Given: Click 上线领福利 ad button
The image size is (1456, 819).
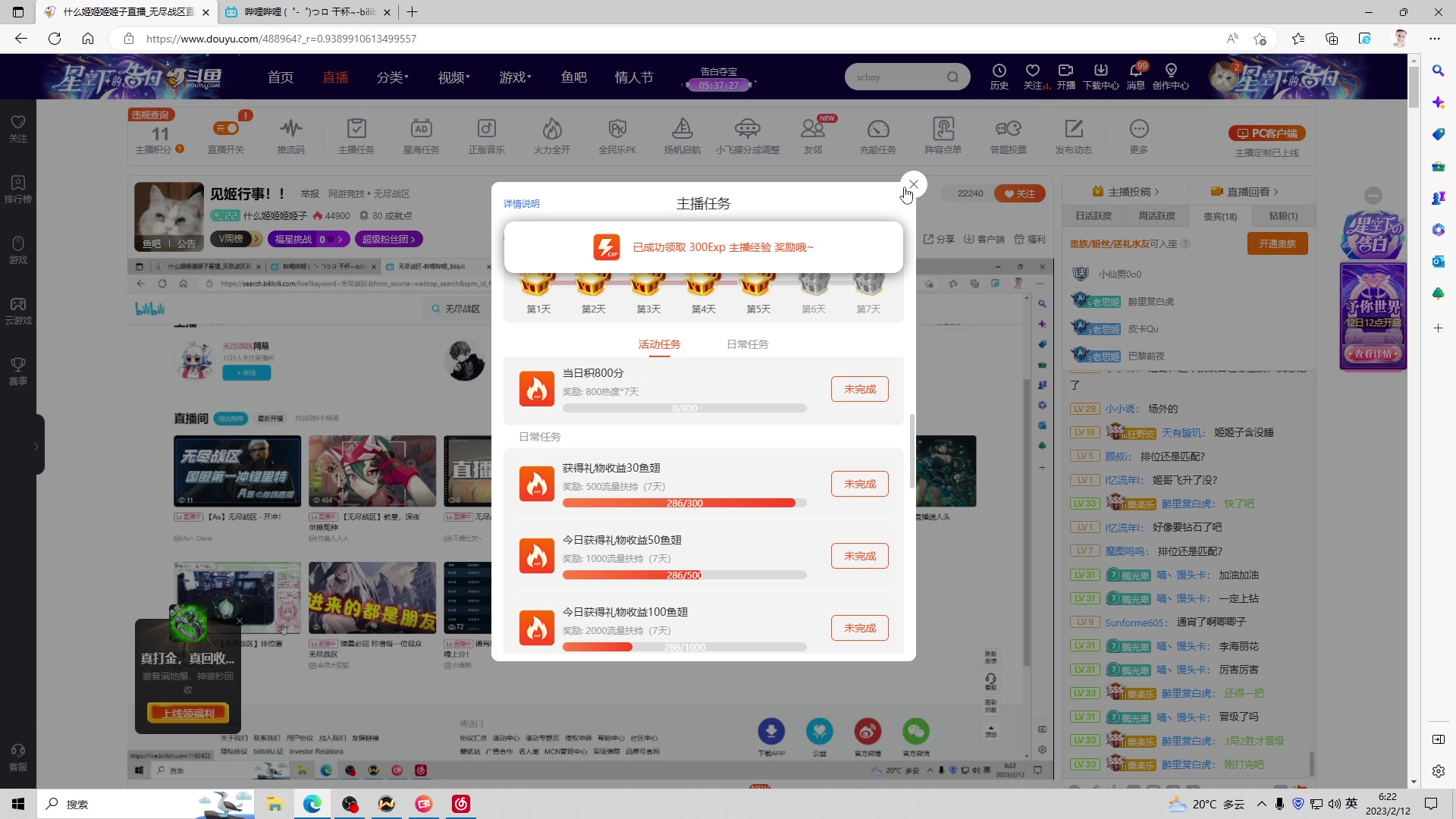Looking at the screenshot, I should coord(188,713).
